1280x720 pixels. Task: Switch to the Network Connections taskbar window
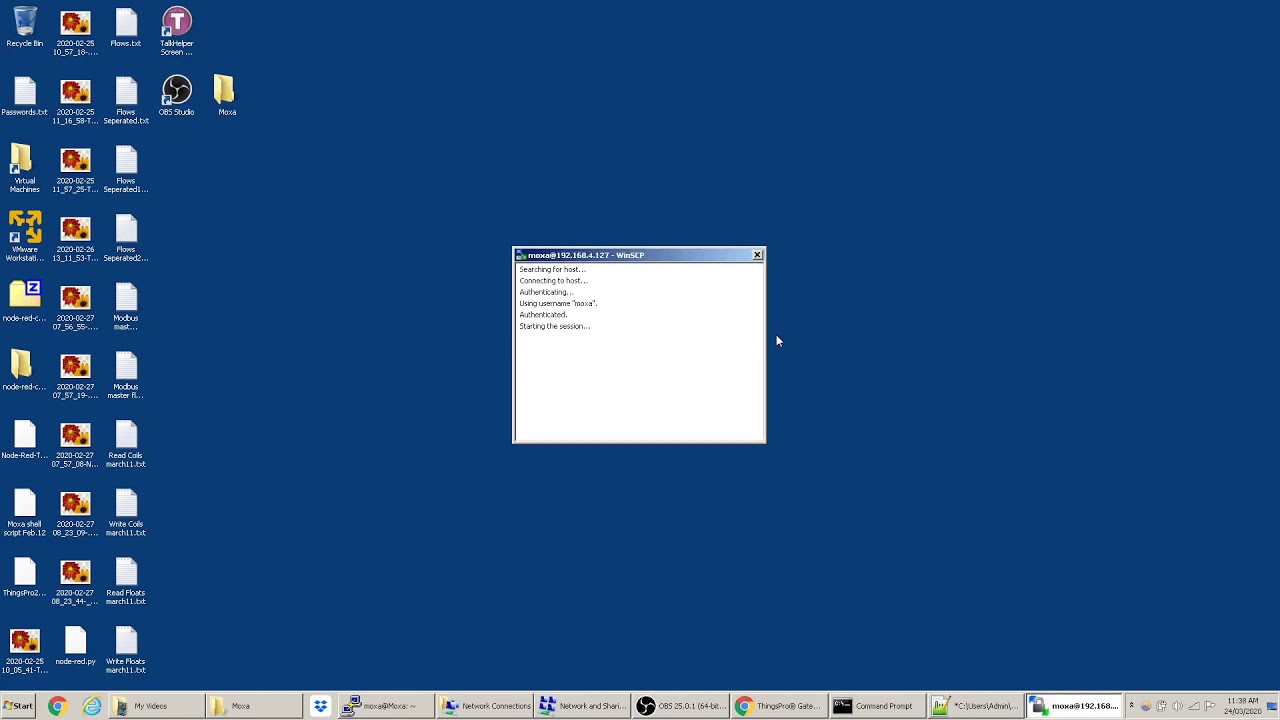[485, 706]
